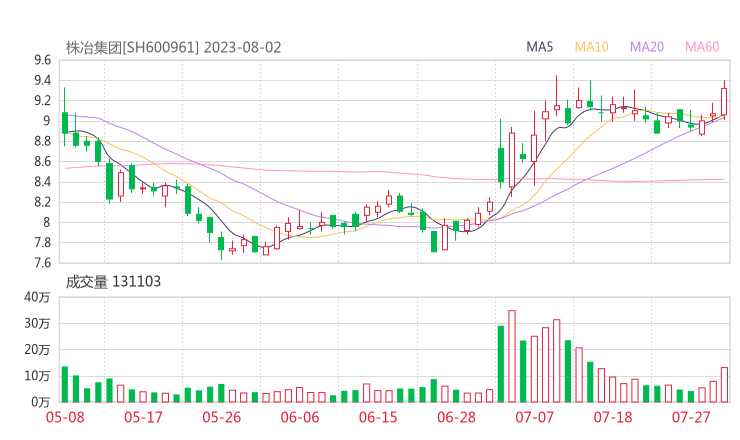Click the 8.4 price axis label
740x440 pixels.
(42, 182)
